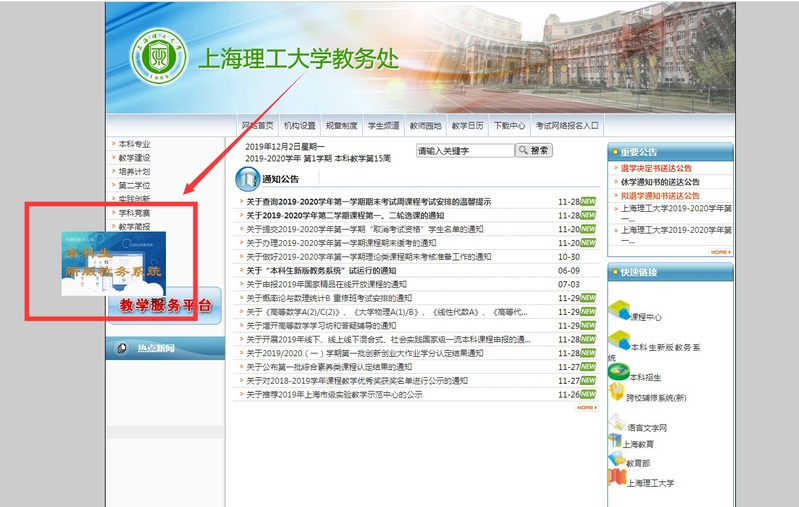Open 实践创新 in left sidebar
This screenshot has width=799, height=507.
(134, 199)
